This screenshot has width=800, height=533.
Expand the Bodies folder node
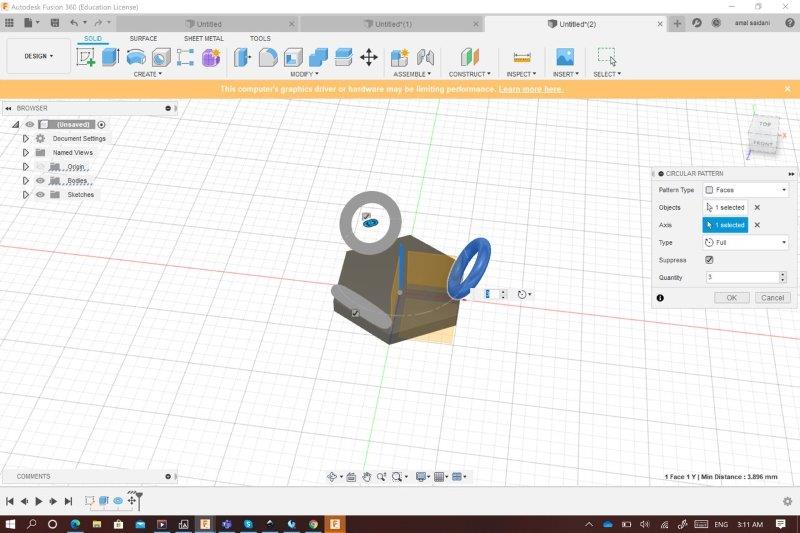(x=26, y=181)
